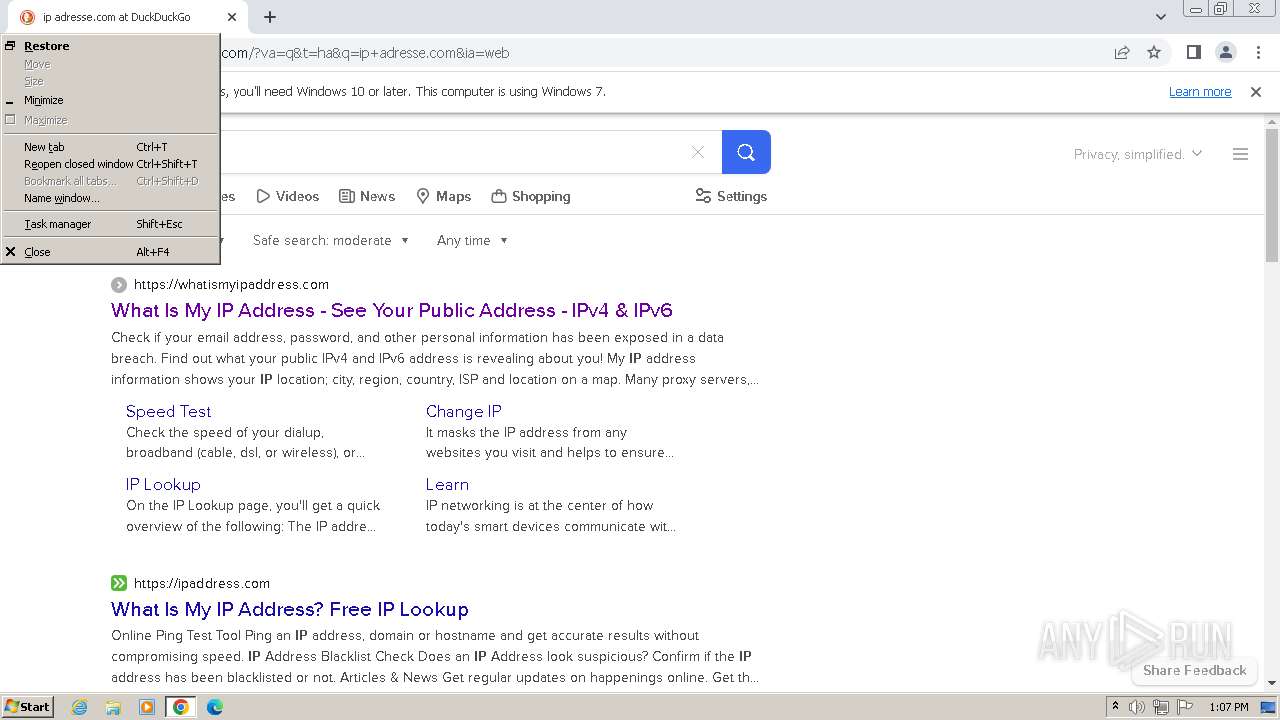
Task: Switch to Shopping results tab
Action: click(x=531, y=196)
